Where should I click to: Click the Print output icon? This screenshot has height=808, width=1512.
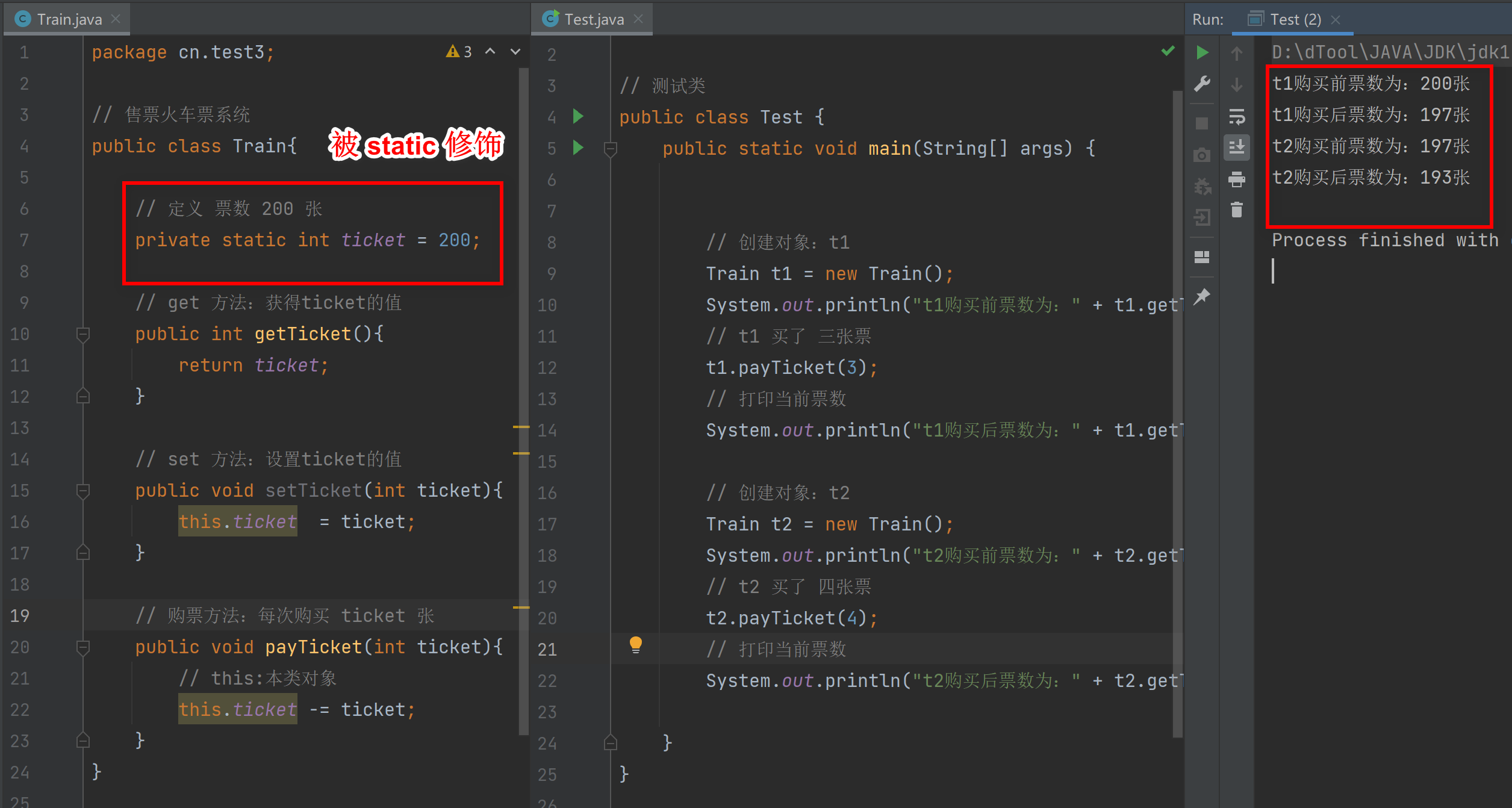1236,179
